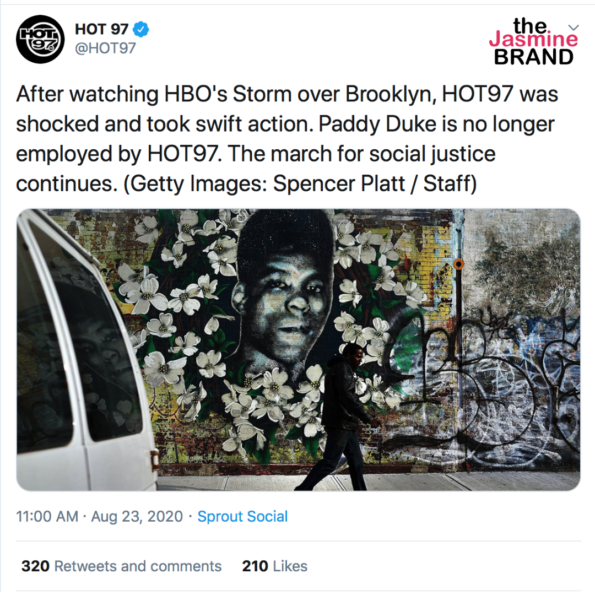595x595 pixels.
Task: Click the blue verified checkmark badge
Action: point(141,29)
